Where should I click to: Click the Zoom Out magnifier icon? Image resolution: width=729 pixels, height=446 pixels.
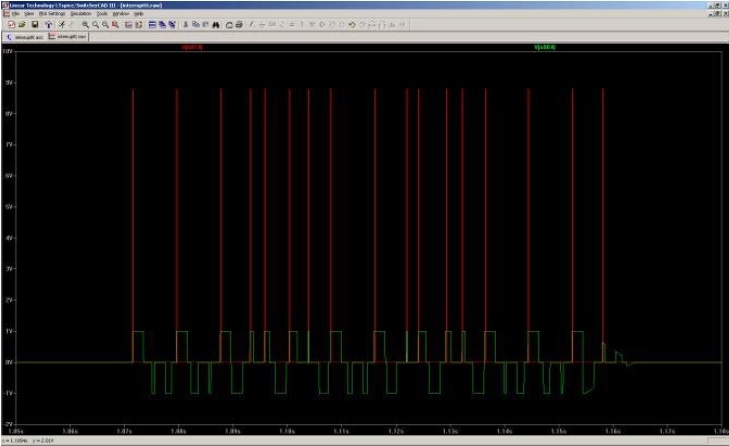[x=106, y=25]
